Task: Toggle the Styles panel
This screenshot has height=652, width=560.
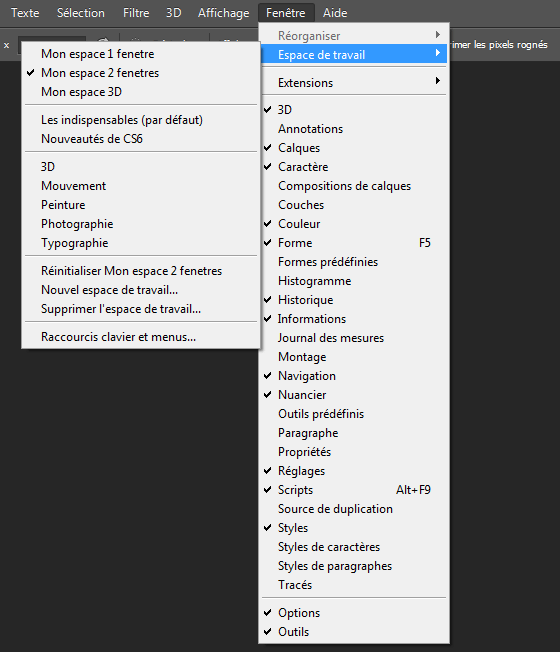Action: [354, 528]
